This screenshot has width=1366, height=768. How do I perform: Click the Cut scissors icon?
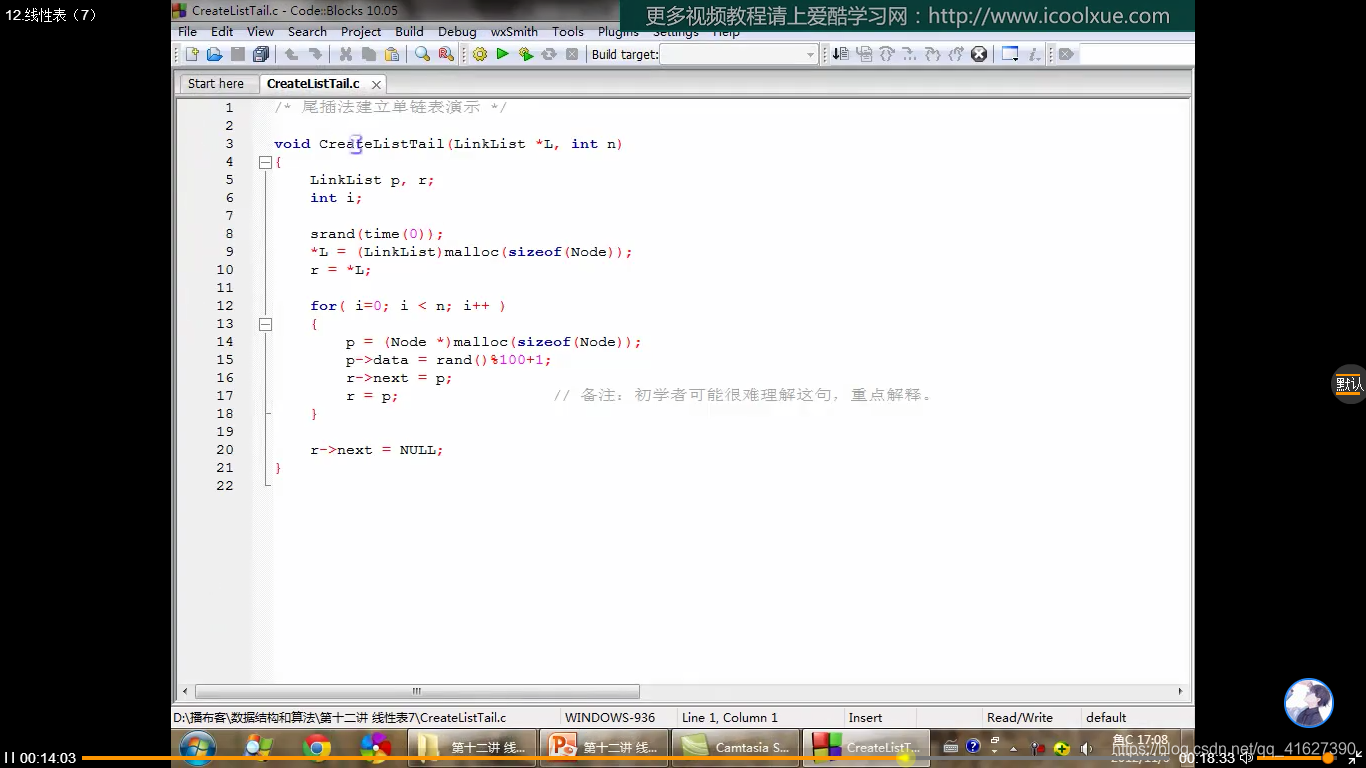coord(346,54)
